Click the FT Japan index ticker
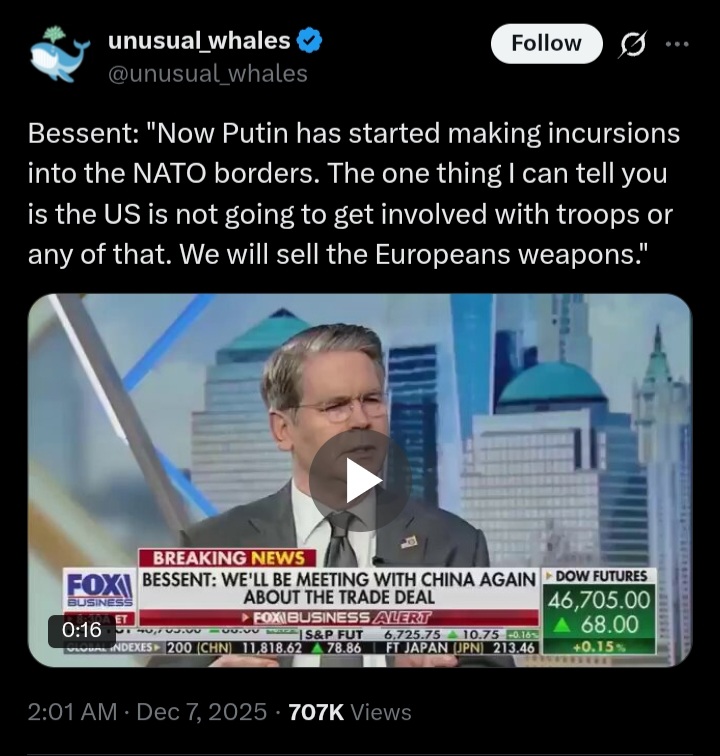The height and width of the screenshot is (756, 720). click(x=460, y=647)
